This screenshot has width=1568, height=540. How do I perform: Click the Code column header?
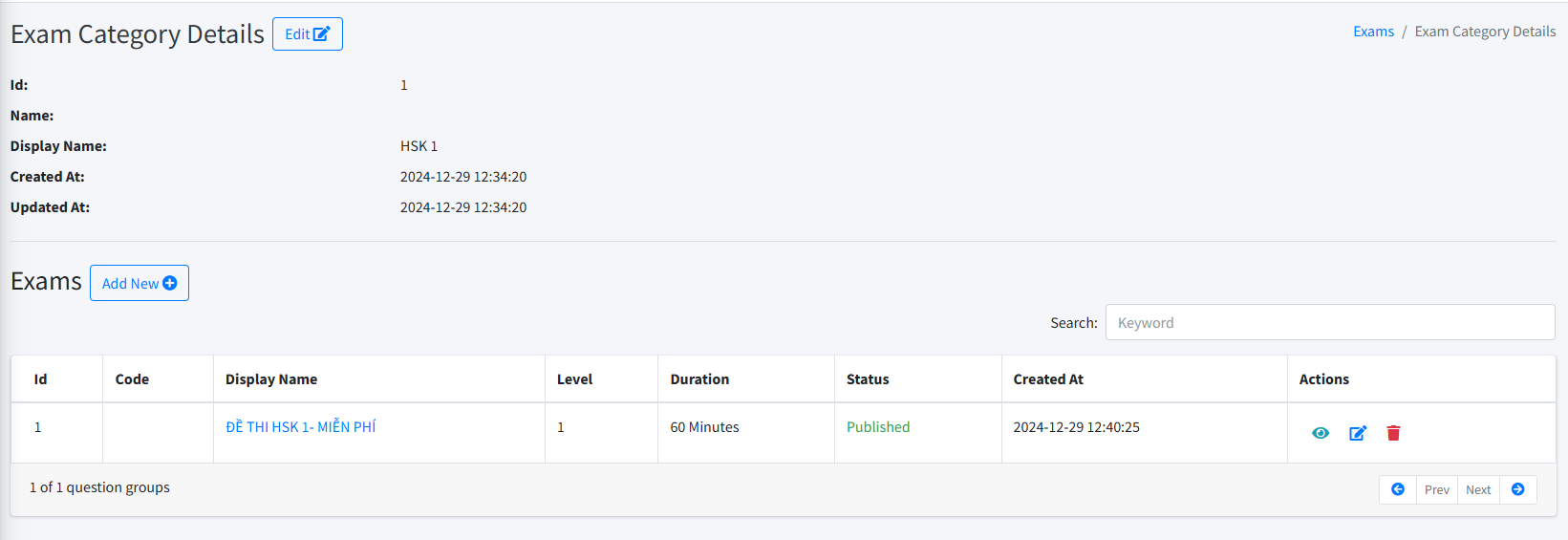pyautogui.click(x=132, y=379)
